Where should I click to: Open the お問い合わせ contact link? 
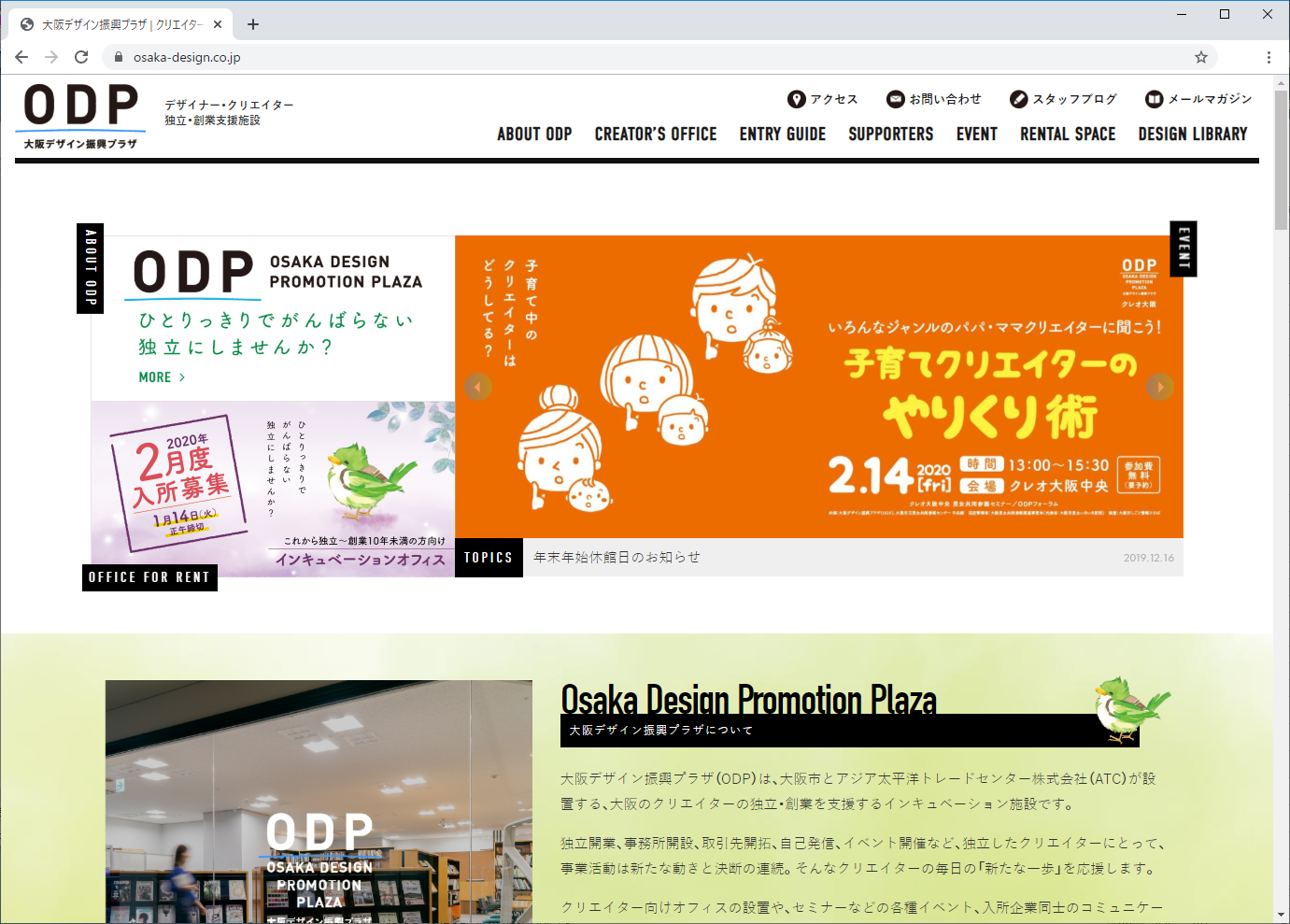(x=945, y=99)
